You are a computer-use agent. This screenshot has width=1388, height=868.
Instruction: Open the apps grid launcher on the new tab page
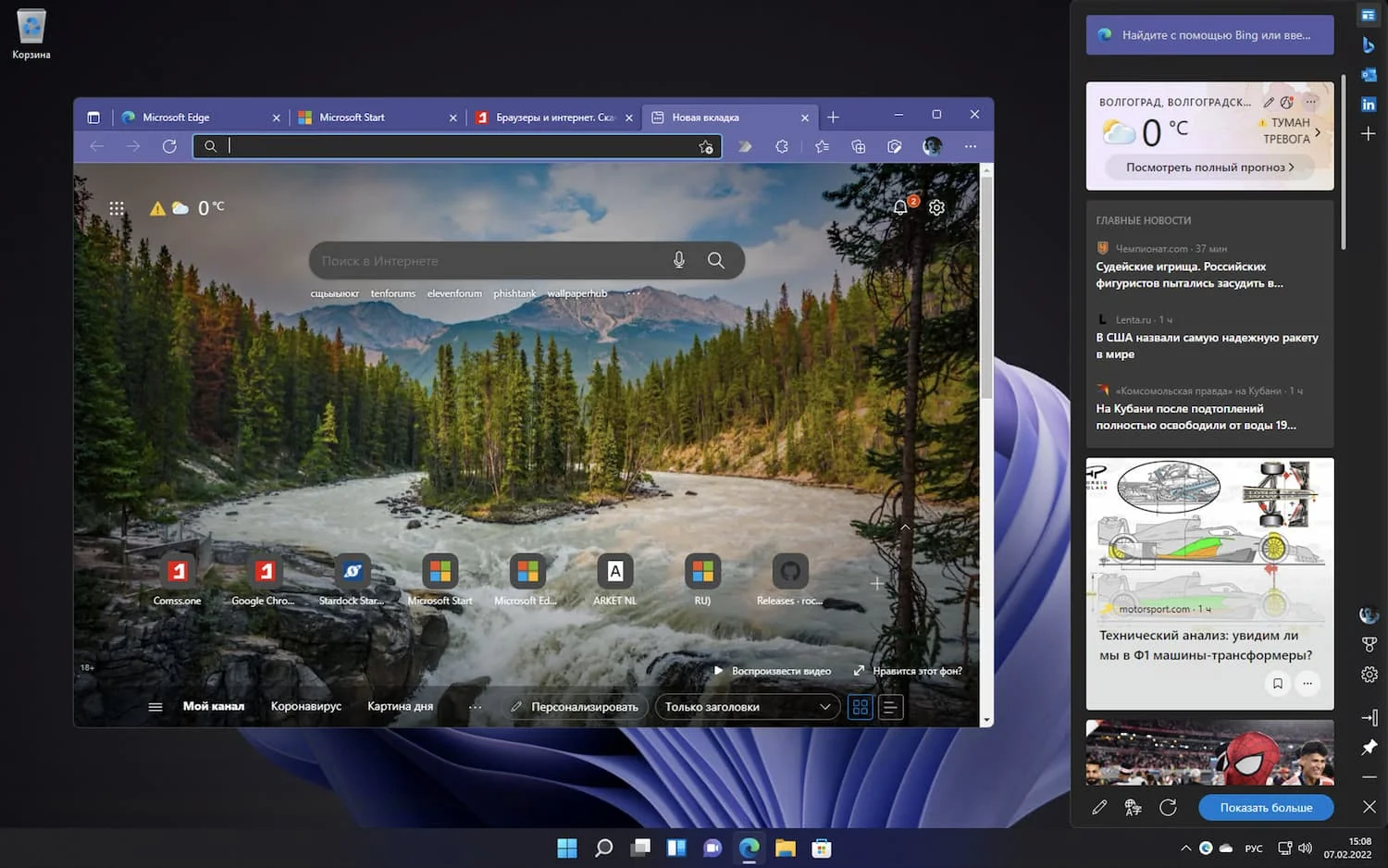[117, 208]
